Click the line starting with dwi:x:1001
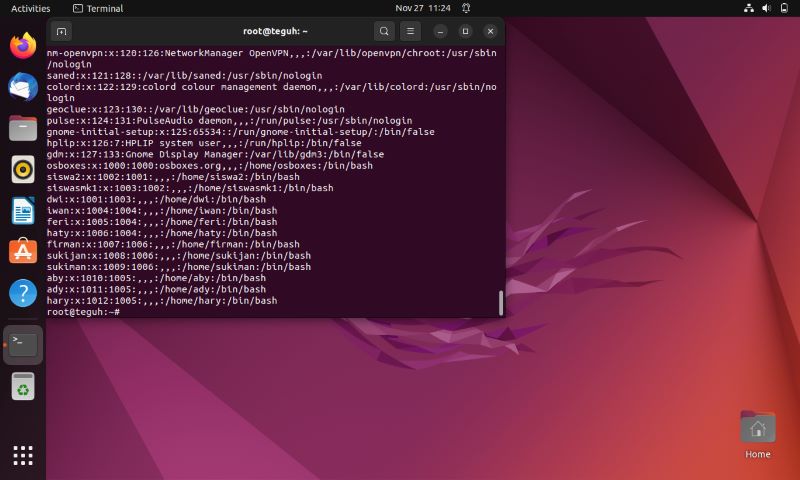This screenshot has width=800, height=480. click(x=156, y=199)
